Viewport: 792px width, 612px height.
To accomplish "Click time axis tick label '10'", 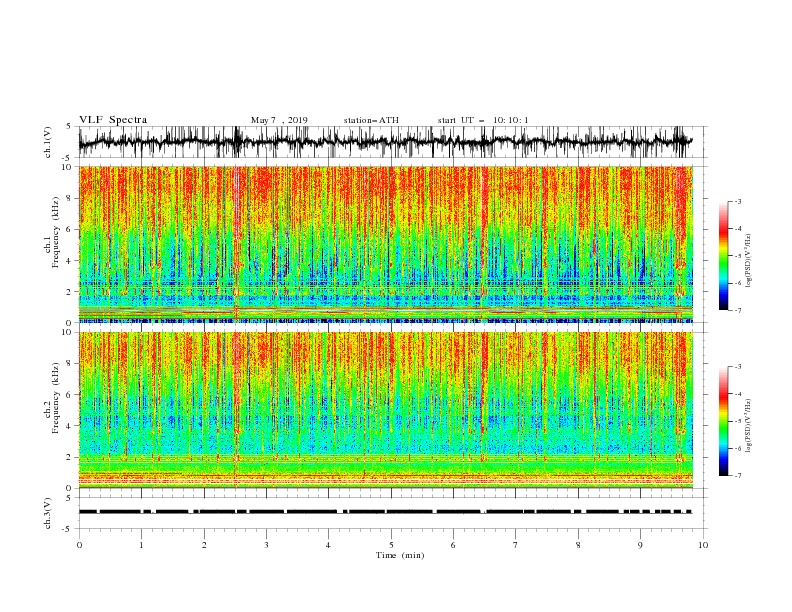I will (703, 545).
